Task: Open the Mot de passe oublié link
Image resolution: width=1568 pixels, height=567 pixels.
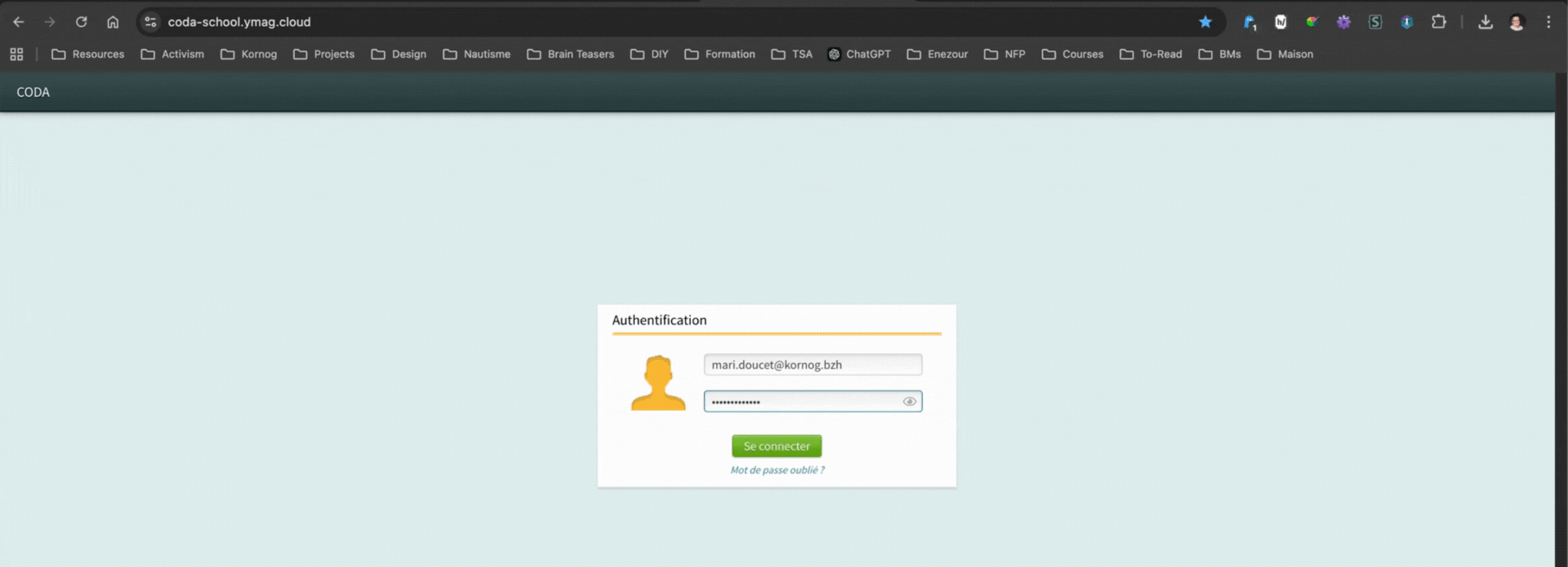Action: (x=777, y=470)
